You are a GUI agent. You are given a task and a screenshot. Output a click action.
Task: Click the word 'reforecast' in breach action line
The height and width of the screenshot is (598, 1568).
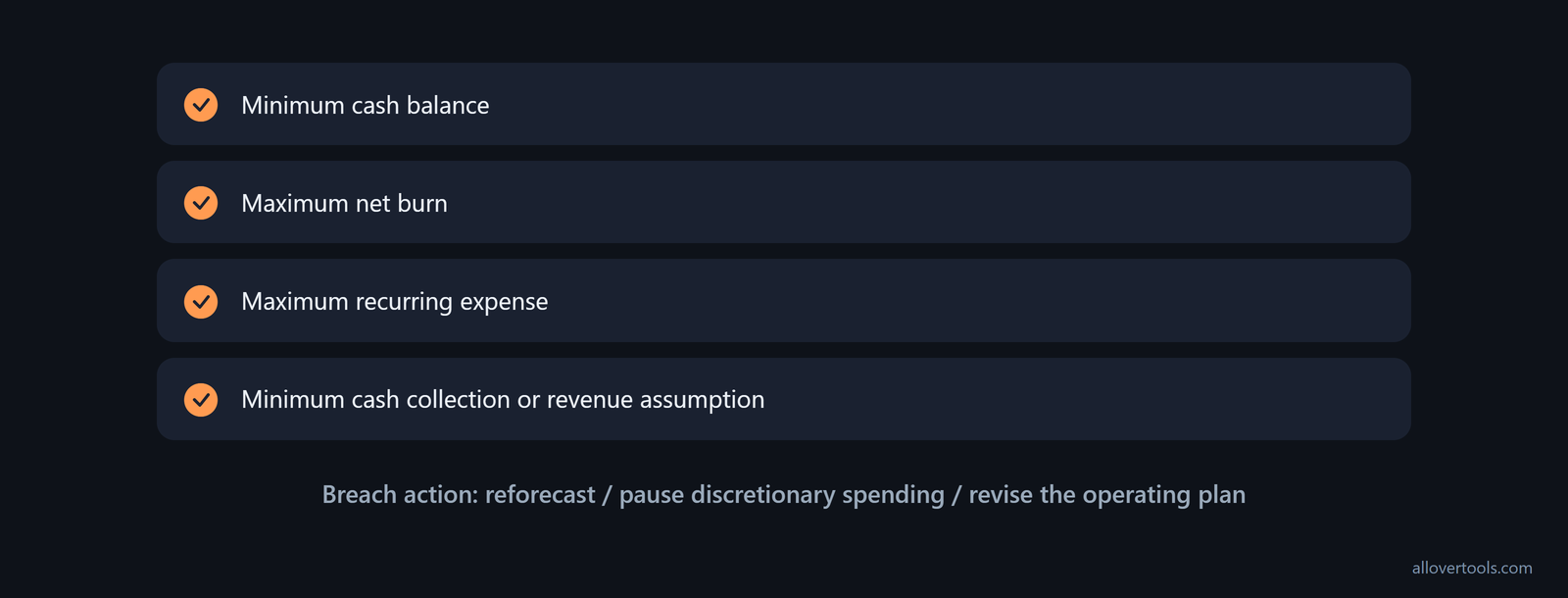pos(540,494)
